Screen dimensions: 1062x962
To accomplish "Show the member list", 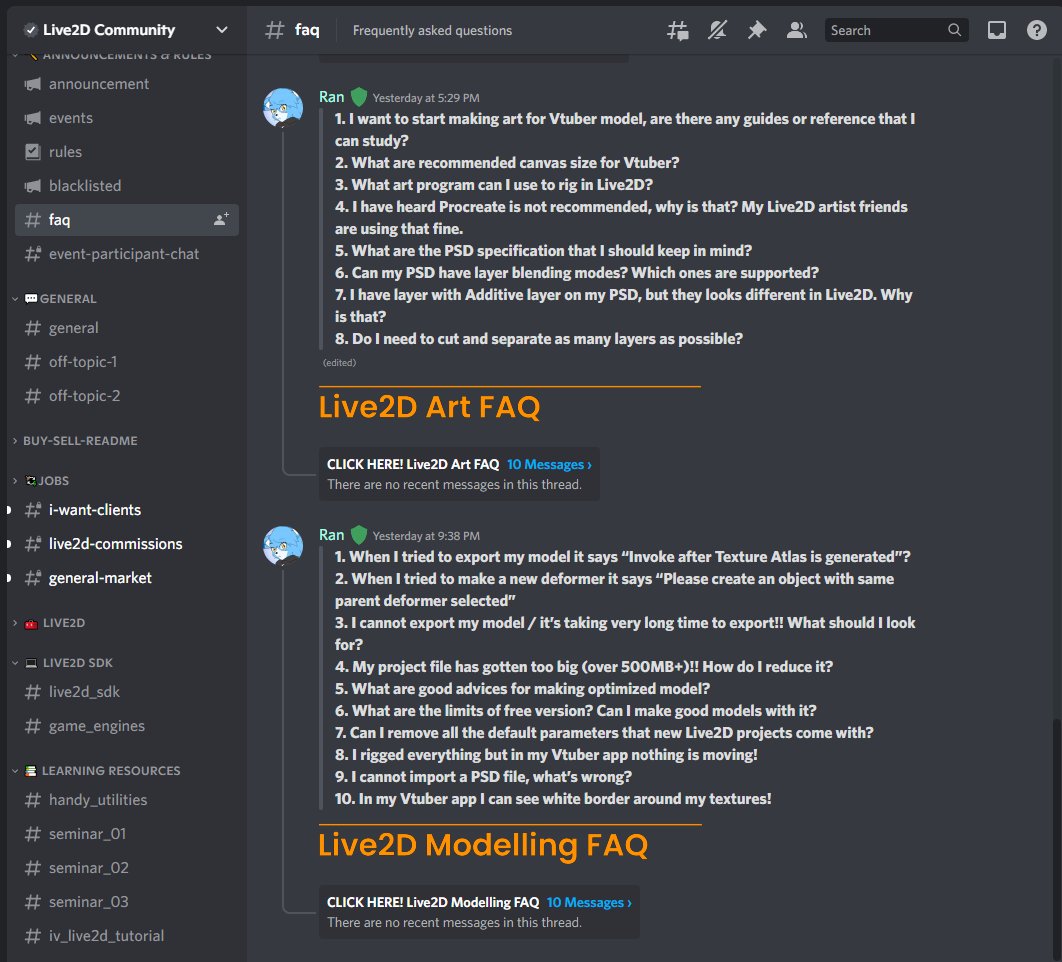I will [796, 30].
